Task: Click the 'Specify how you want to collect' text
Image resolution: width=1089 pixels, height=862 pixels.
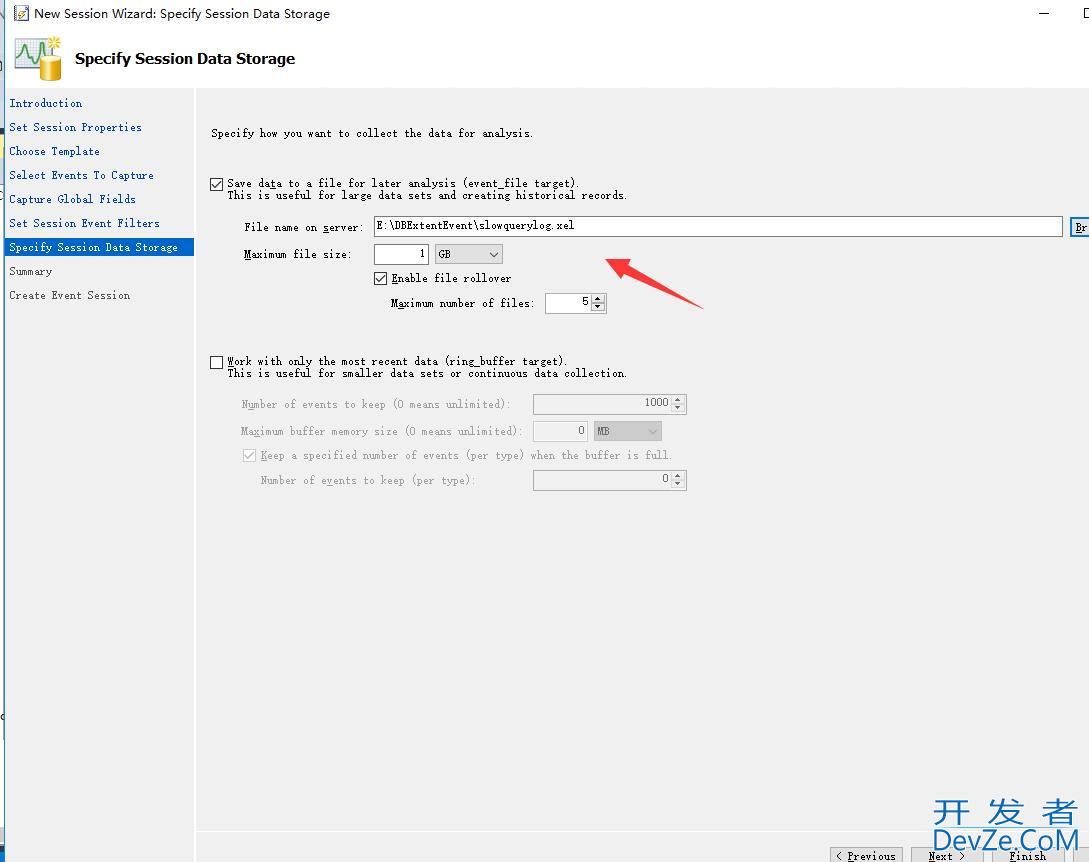Action: click(372, 133)
